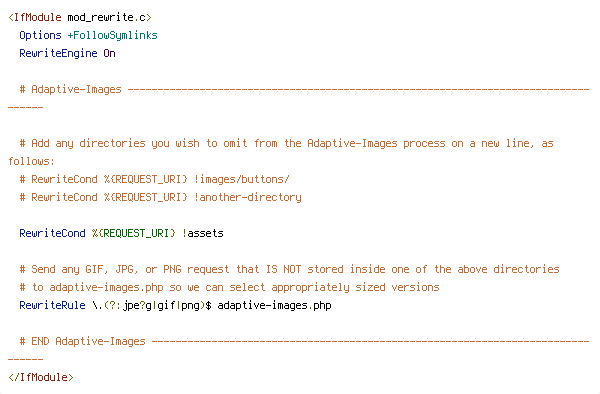Click the commented '!images/buttons/' pattern
600x394 pixels.
click(x=241, y=179)
